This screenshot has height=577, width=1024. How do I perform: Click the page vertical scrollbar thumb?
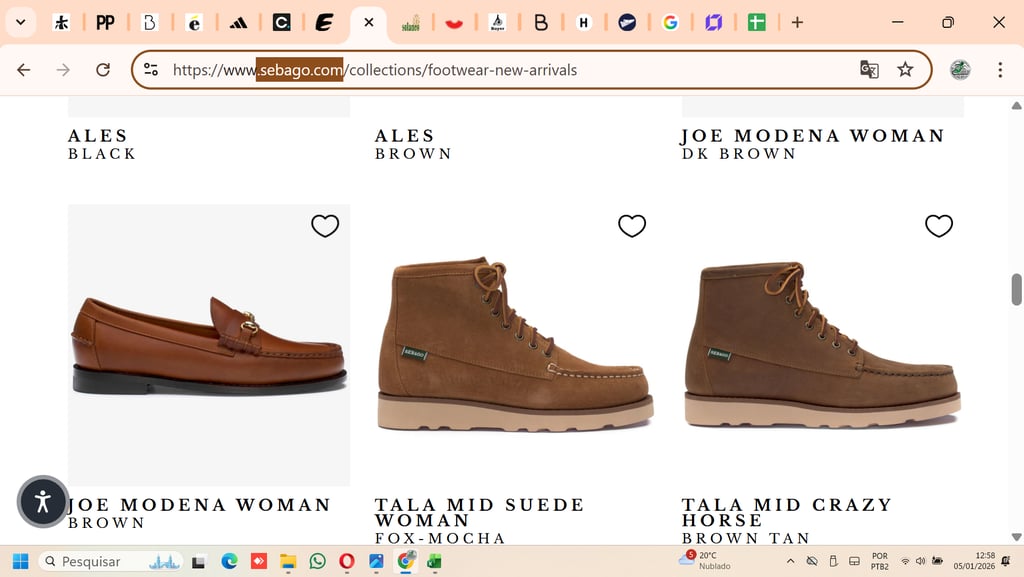[x=1016, y=290]
